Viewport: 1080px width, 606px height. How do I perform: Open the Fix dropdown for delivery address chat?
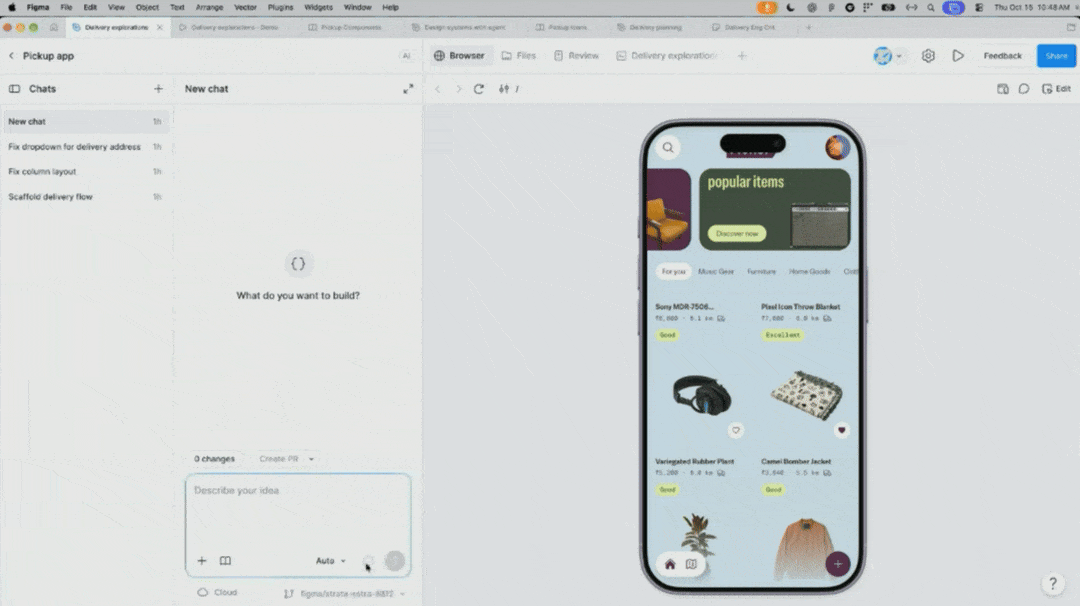click(x=85, y=147)
